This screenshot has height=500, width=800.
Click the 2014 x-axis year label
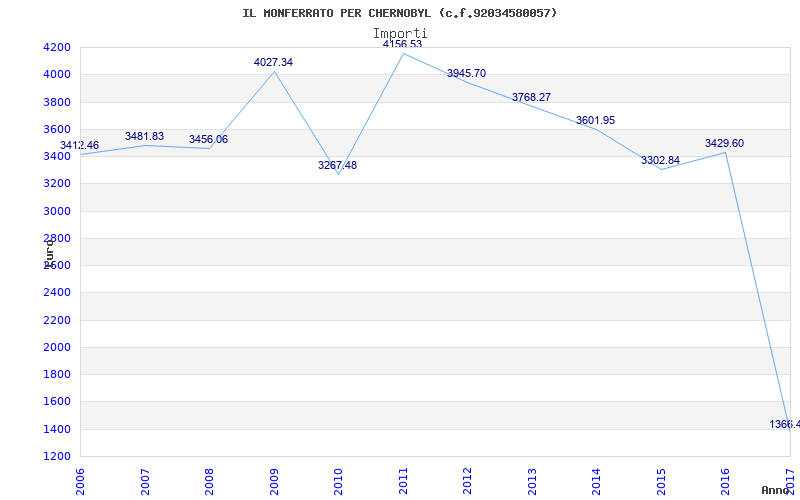click(596, 481)
